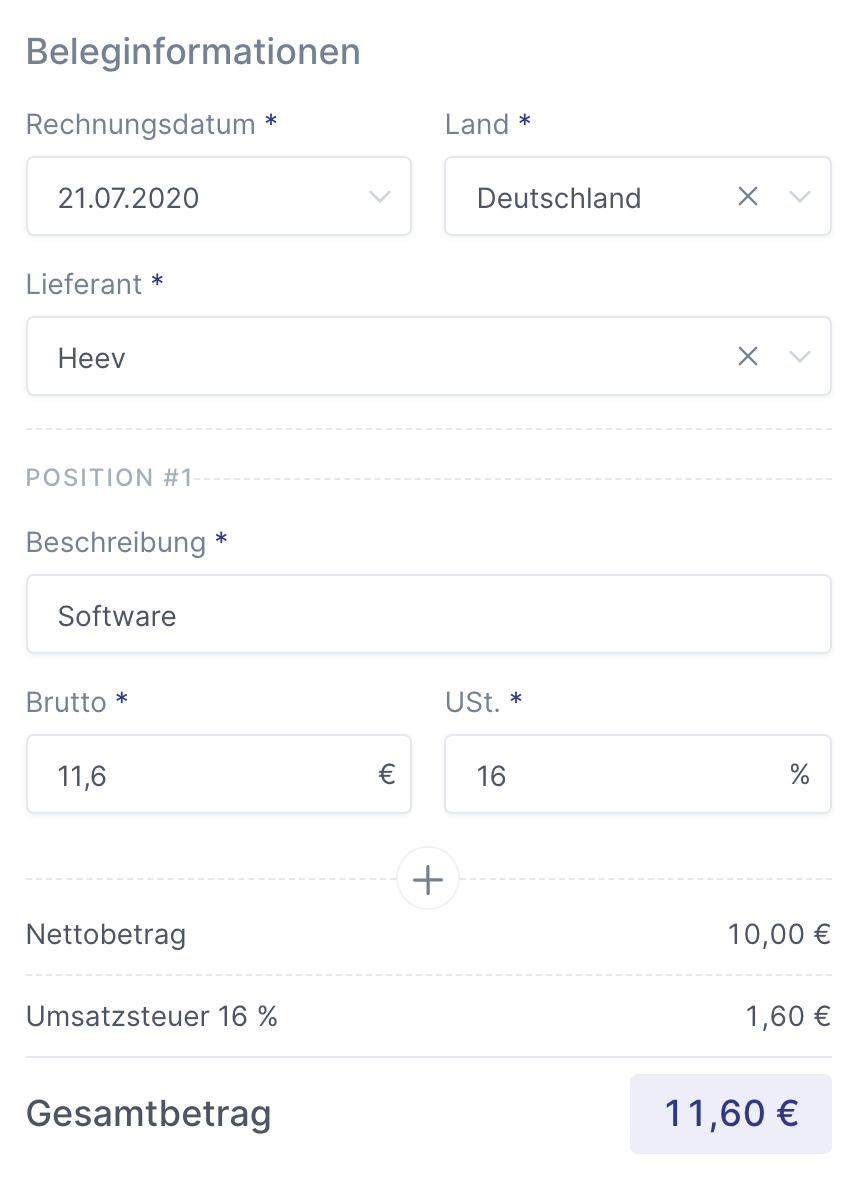This screenshot has width=862, height=1196.
Task: Select the date 21.07.2020 text
Action: tap(129, 198)
